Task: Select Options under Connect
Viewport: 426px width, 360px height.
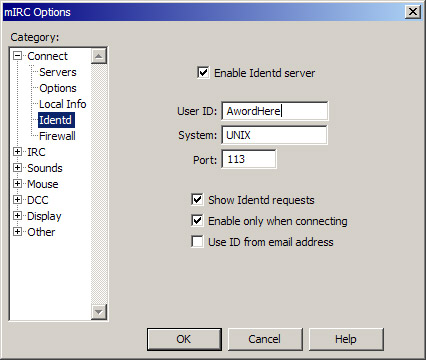Action: point(58,88)
